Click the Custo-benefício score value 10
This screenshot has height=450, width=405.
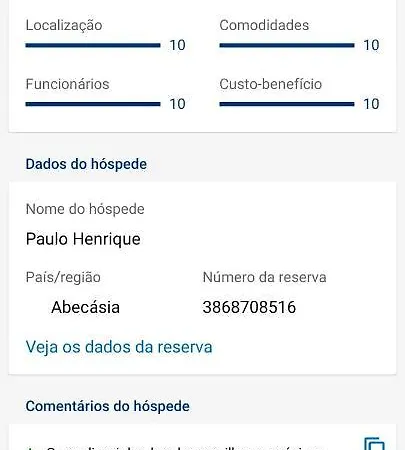coord(371,104)
